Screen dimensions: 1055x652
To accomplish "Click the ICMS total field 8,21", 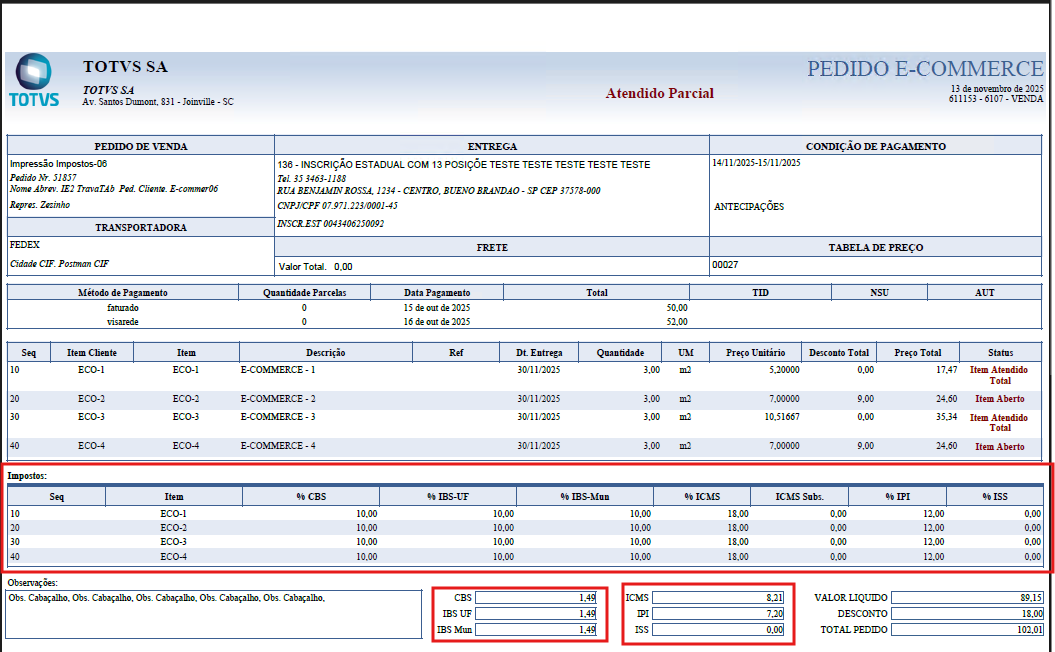I will coord(719,597).
